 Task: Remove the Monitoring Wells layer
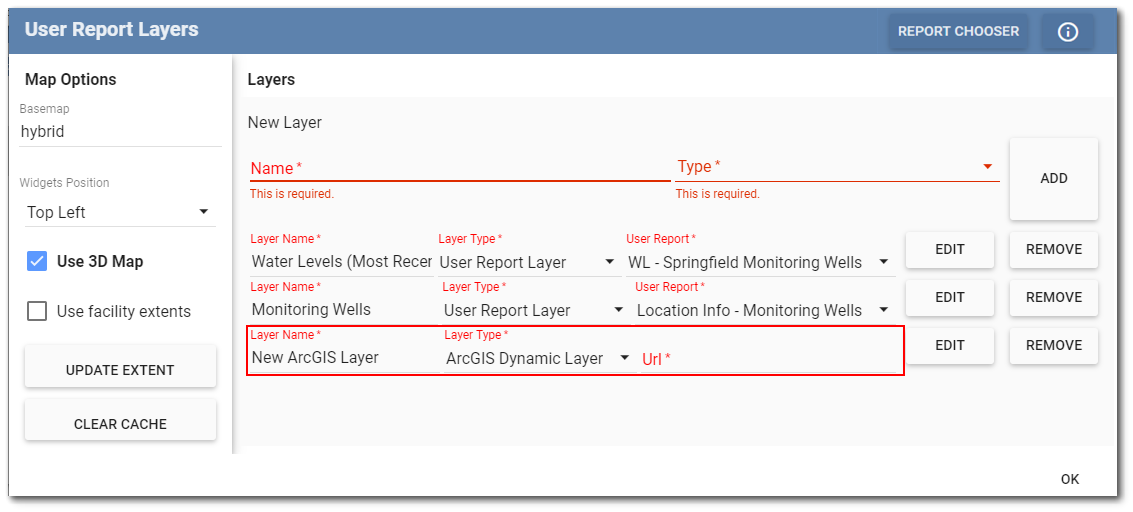(1053, 298)
